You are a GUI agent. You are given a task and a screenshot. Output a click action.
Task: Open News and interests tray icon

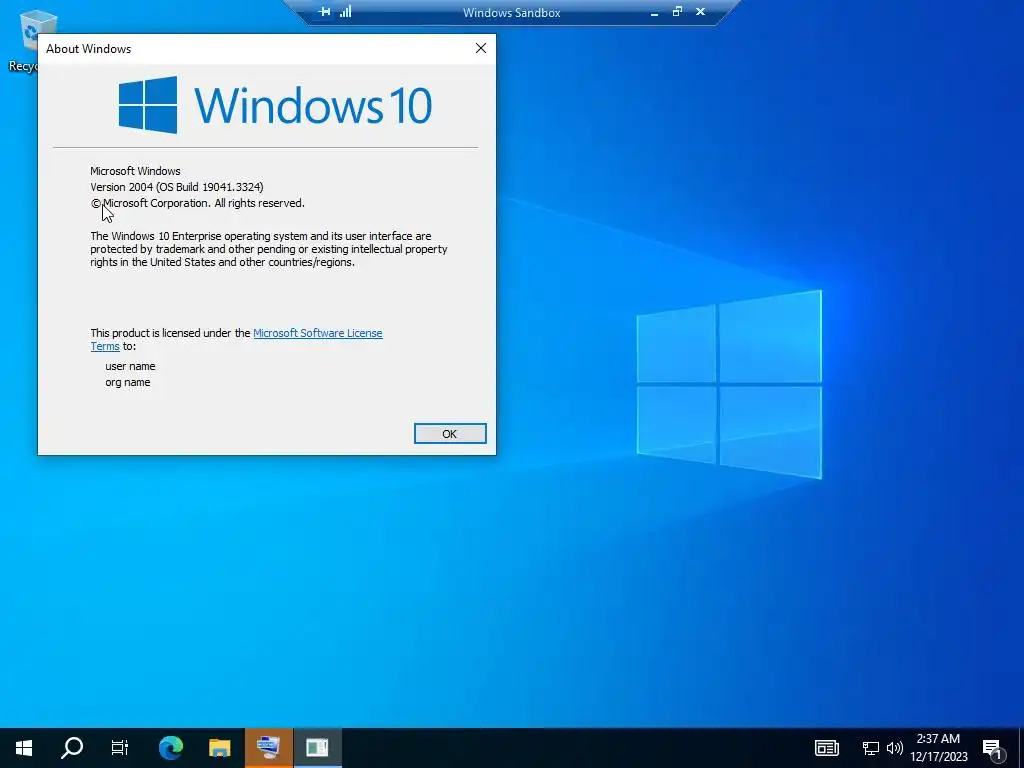click(826, 748)
